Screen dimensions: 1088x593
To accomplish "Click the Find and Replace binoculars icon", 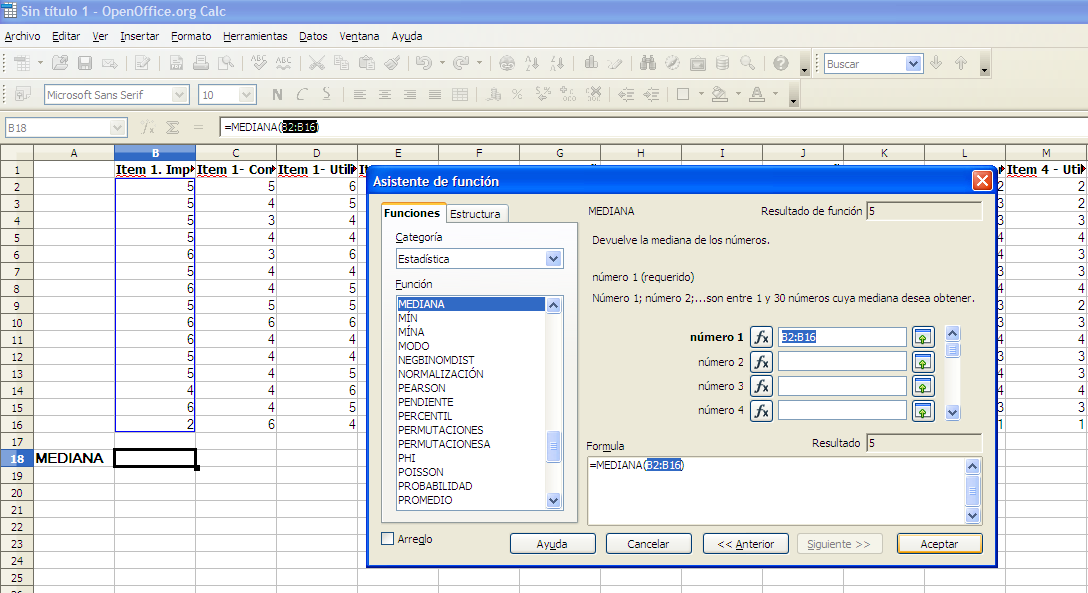I will [x=648, y=64].
